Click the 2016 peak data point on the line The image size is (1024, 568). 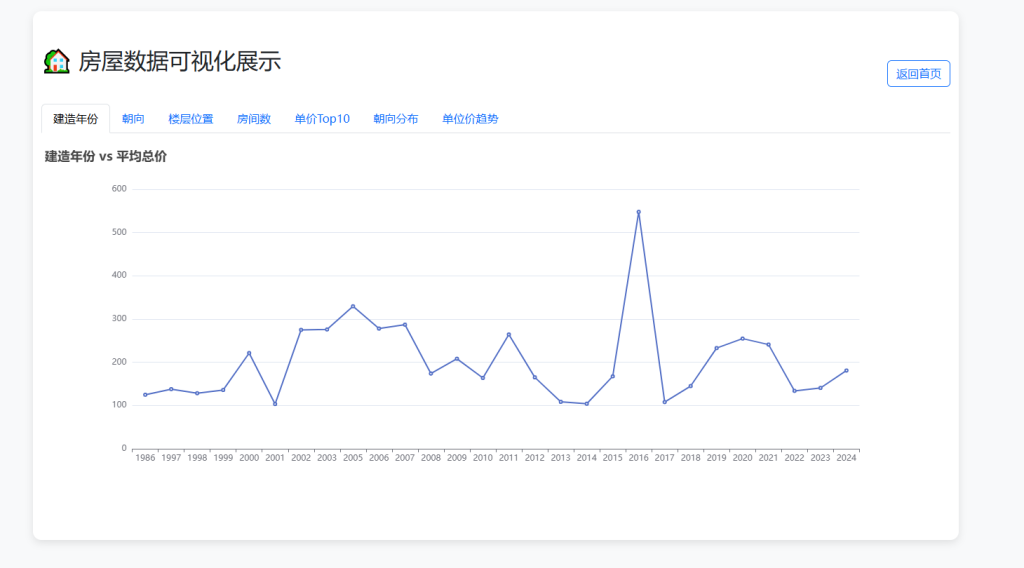point(638,212)
